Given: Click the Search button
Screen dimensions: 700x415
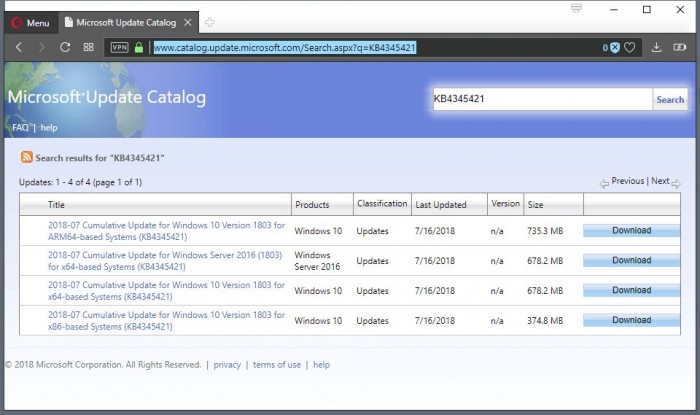Looking at the screenshot, I should [670, 100].
